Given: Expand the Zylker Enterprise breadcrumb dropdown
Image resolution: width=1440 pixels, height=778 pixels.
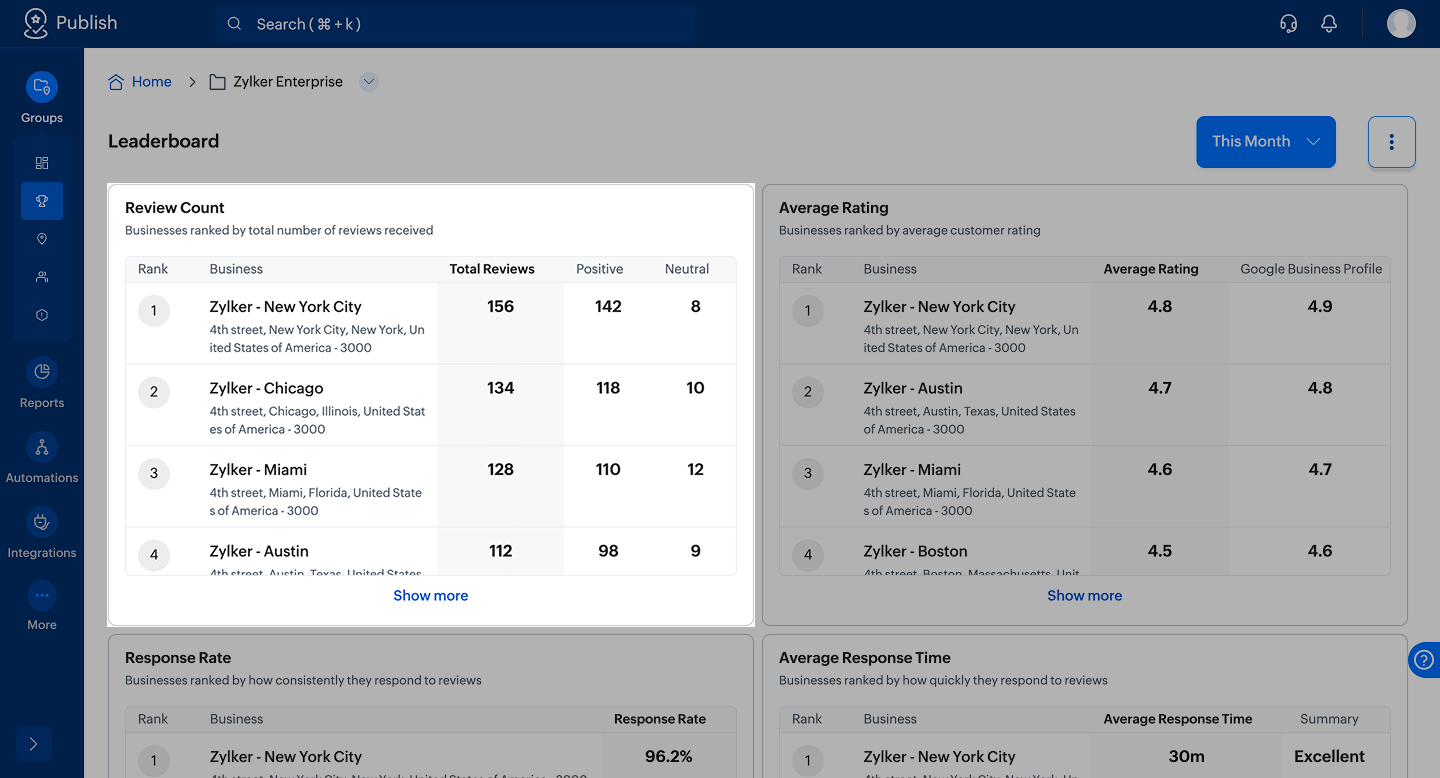Looking at the screenshot, I should [x=369, y=82].
